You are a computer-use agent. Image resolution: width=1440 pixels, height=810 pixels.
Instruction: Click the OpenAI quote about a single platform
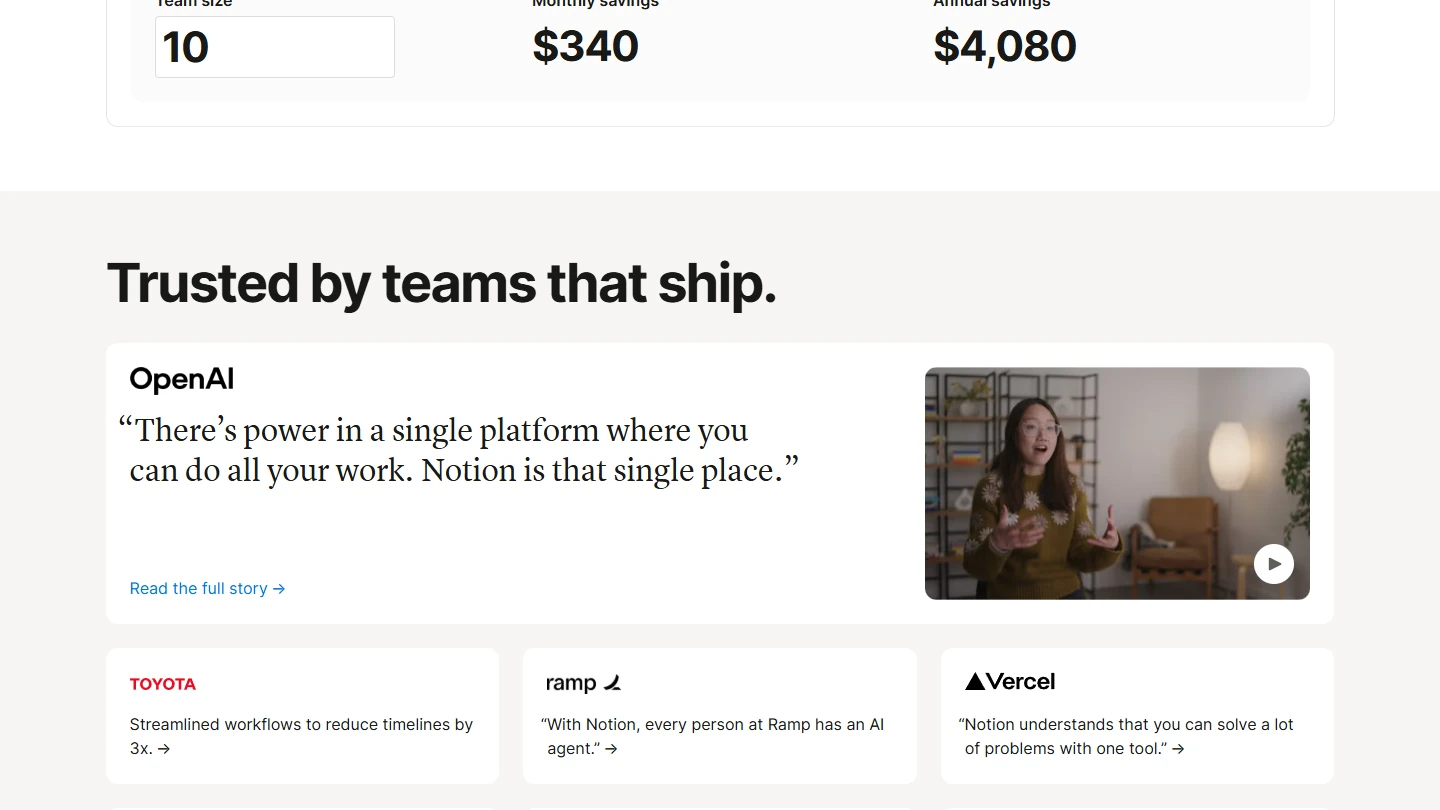[x=458, y=450]
